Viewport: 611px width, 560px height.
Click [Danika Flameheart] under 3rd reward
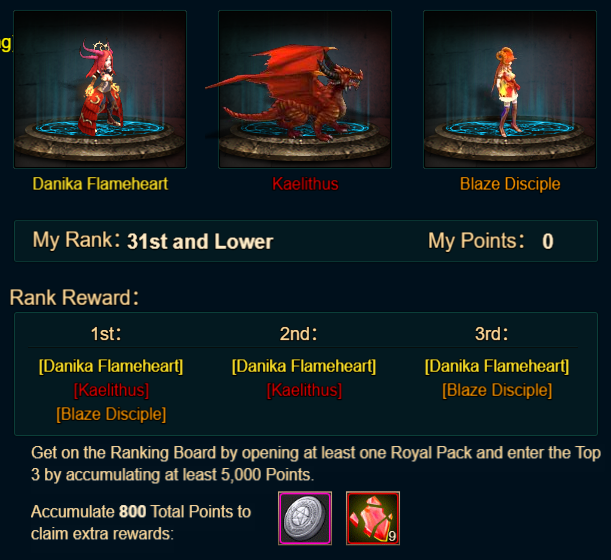pyautogui.click(x=497, y=366)
